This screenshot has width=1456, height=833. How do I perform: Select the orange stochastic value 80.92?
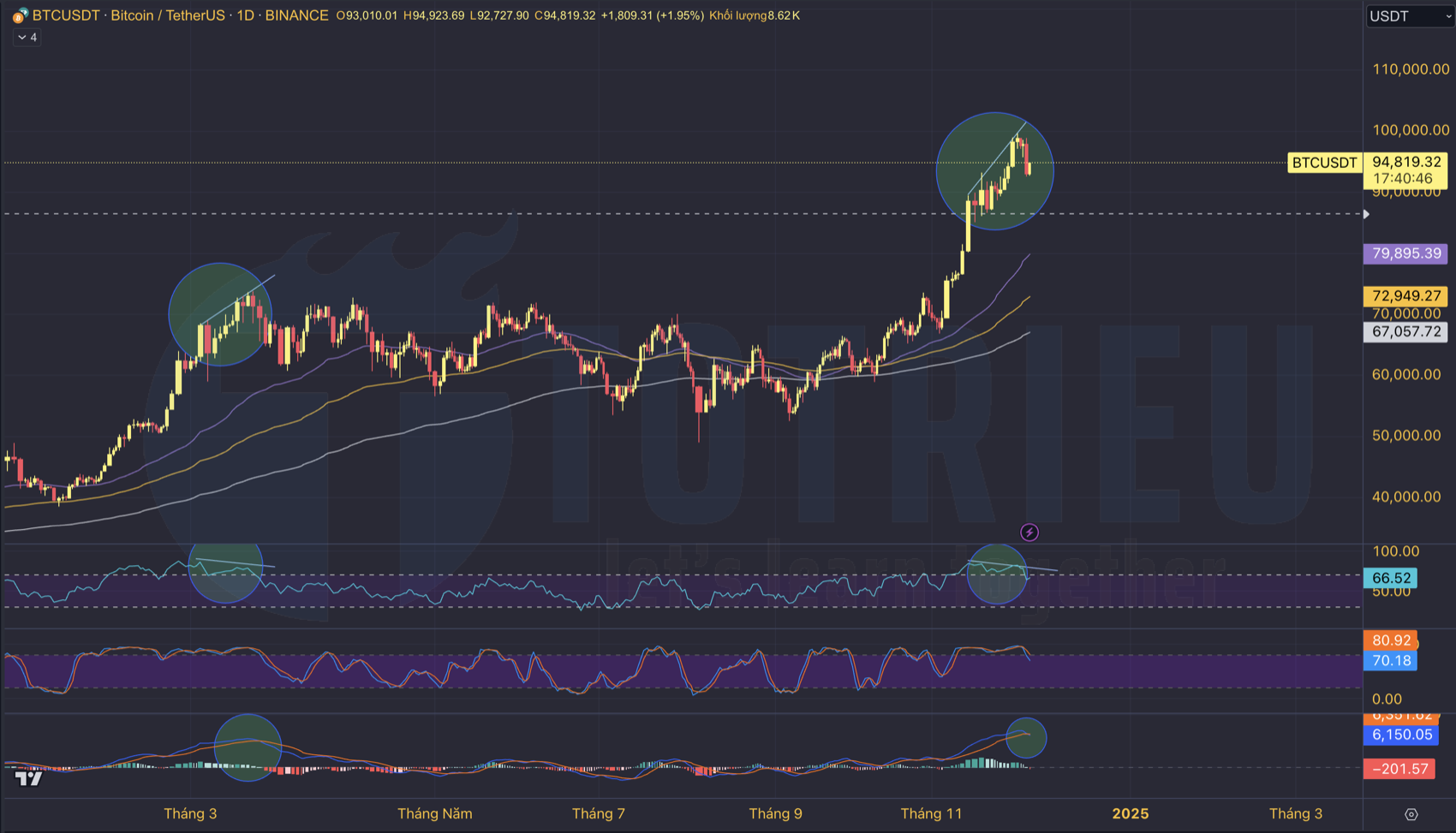(1391, 640)
